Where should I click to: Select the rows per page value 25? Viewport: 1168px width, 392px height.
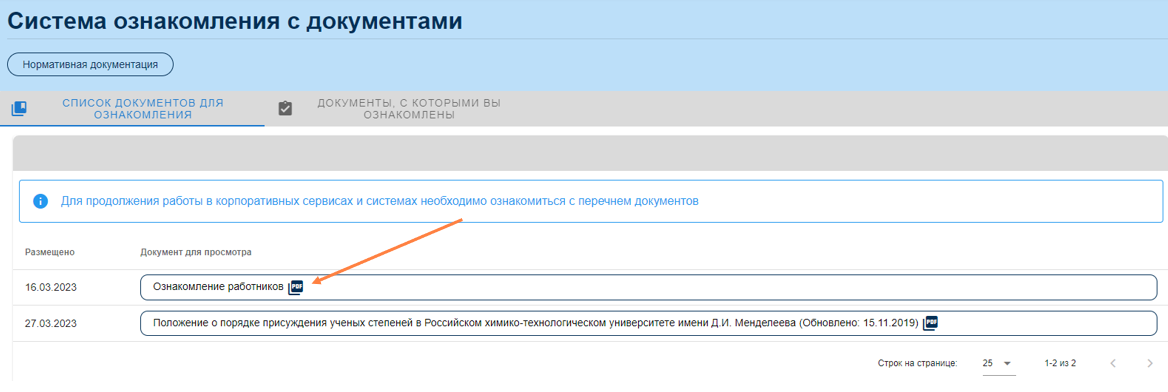988,364
